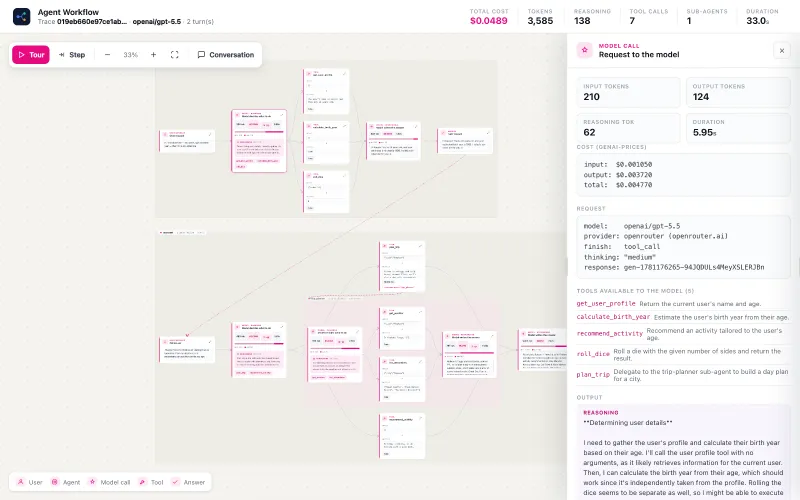
Task: Expand the upper workflow answer node
Action: click(488, 133)
